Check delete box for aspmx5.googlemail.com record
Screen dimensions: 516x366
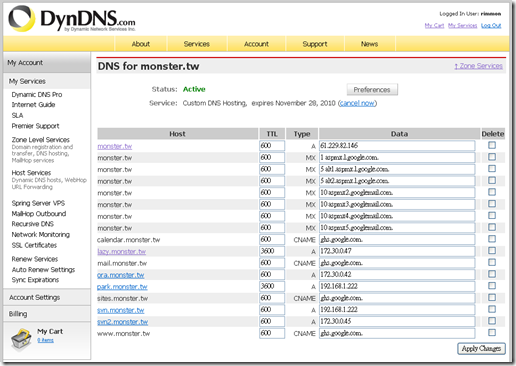tap(492, 227)
